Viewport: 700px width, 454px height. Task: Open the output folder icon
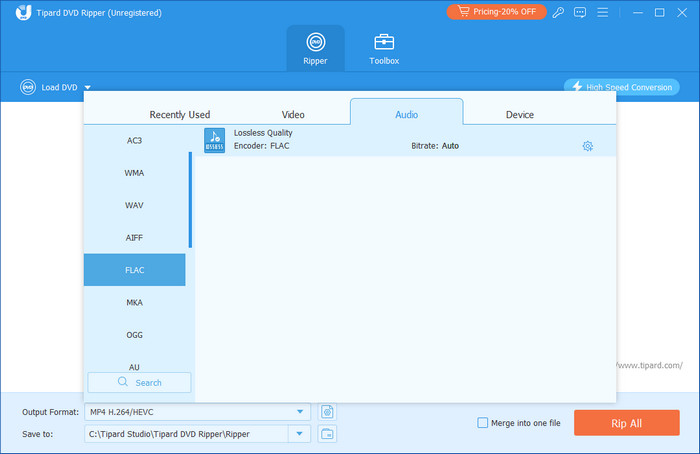(327, 434)
